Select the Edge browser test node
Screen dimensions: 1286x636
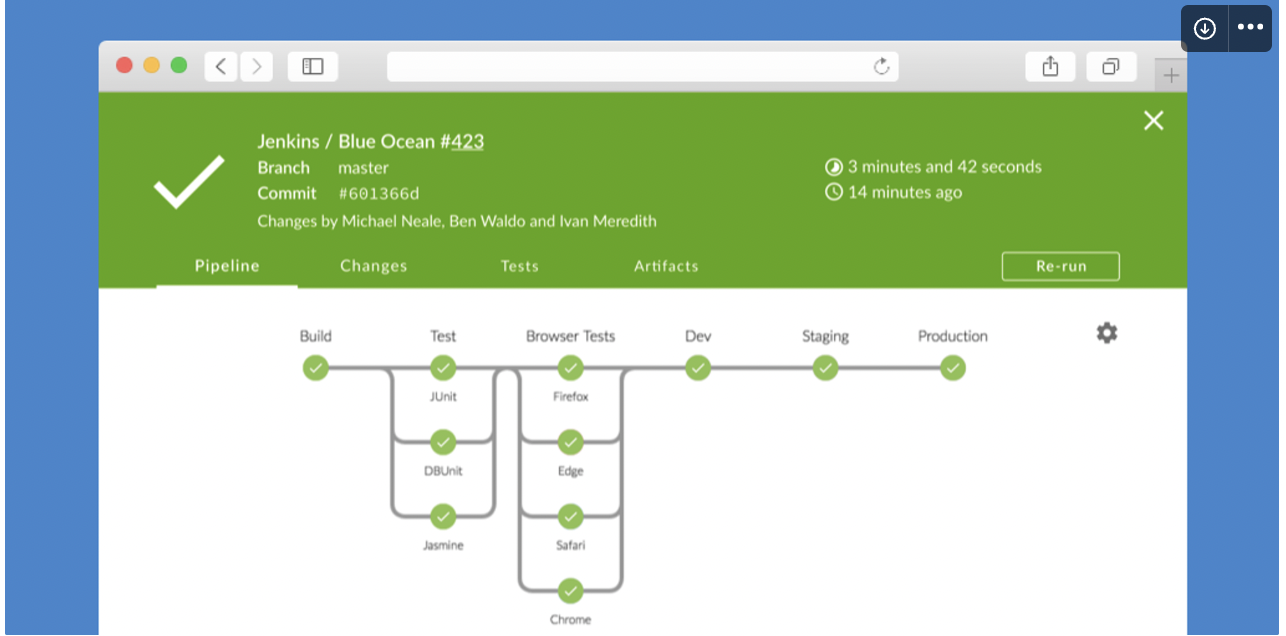(571, 442)
